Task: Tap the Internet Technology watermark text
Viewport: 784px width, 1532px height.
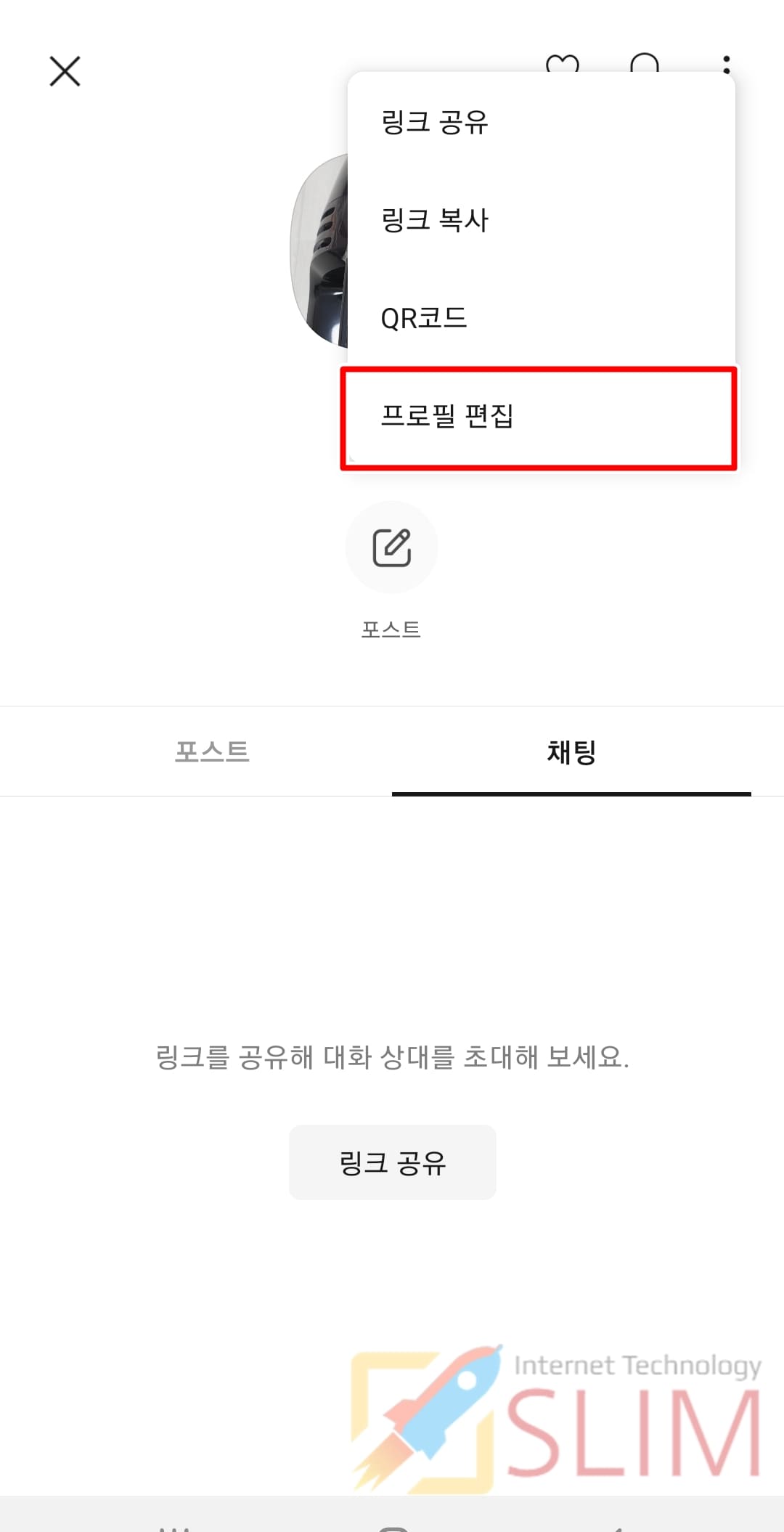Action: (x=637, y=1366)
